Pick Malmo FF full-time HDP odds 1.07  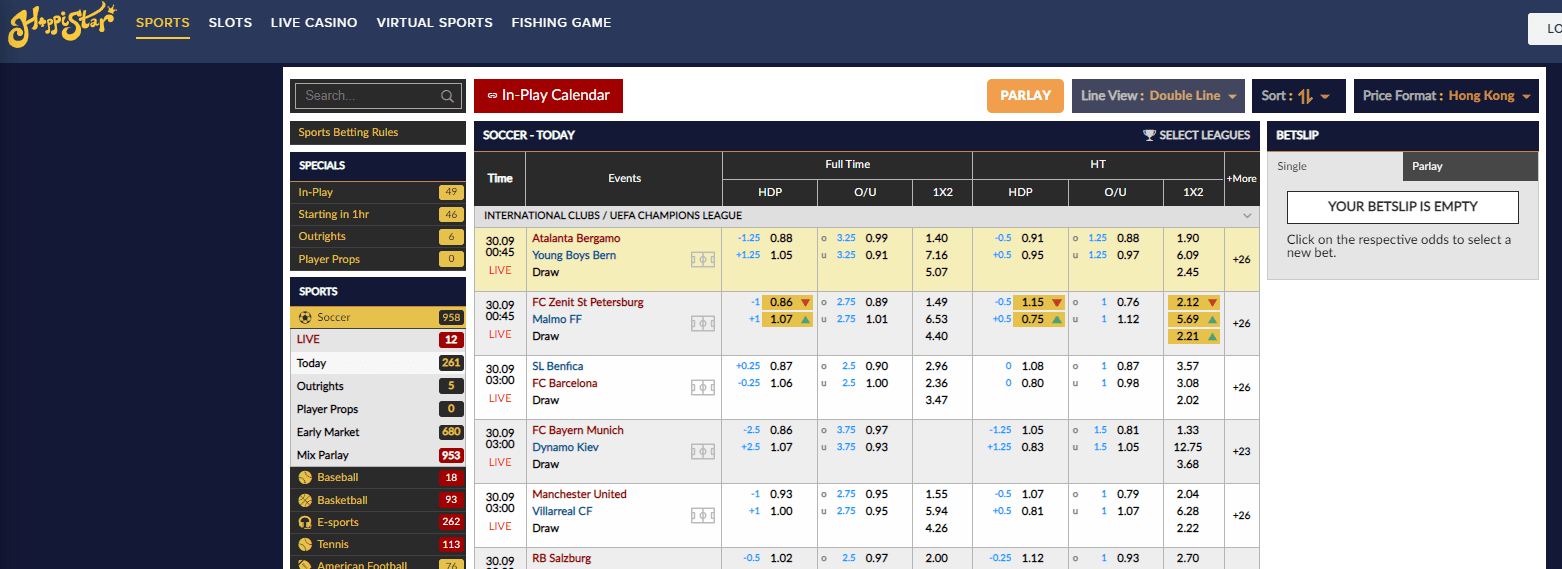pyautogui.click(x=787, y=319)
